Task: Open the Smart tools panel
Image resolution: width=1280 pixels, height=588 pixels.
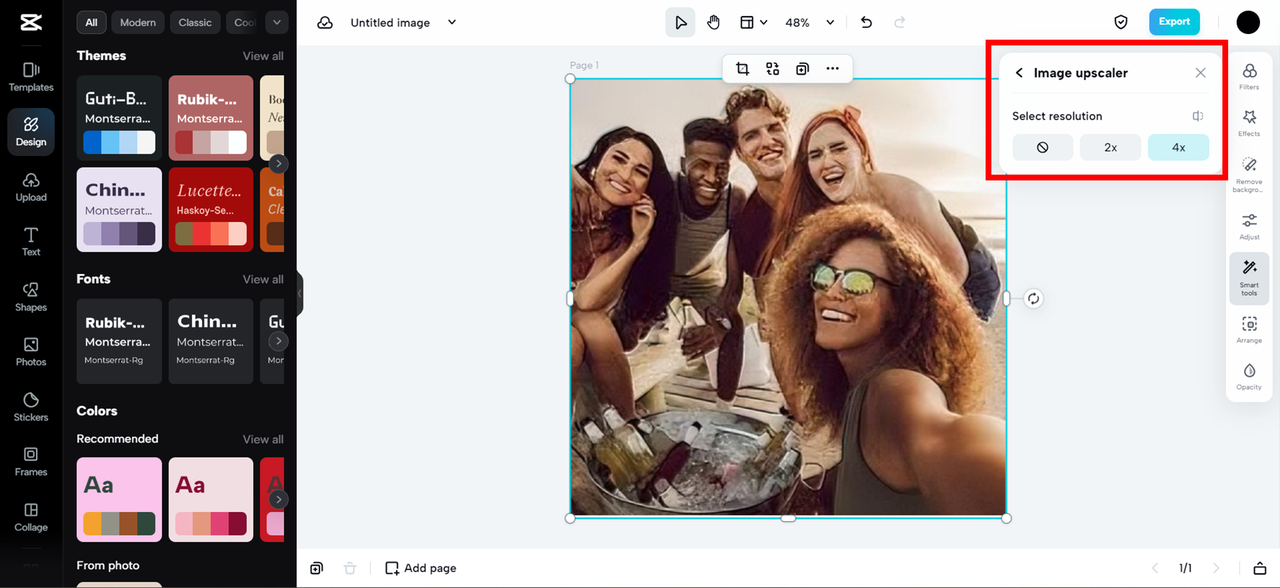Action: point(1249,277)
